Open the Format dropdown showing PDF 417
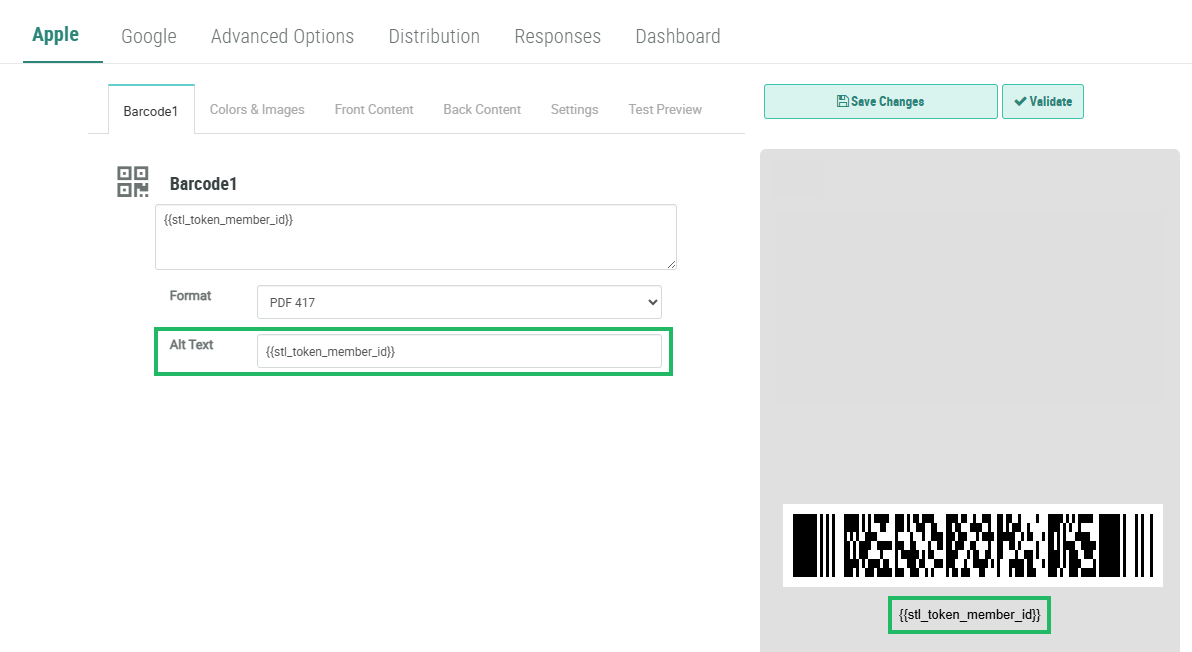Image resolution: width=1192 pixels, height=652 pixels. (459, 302)
